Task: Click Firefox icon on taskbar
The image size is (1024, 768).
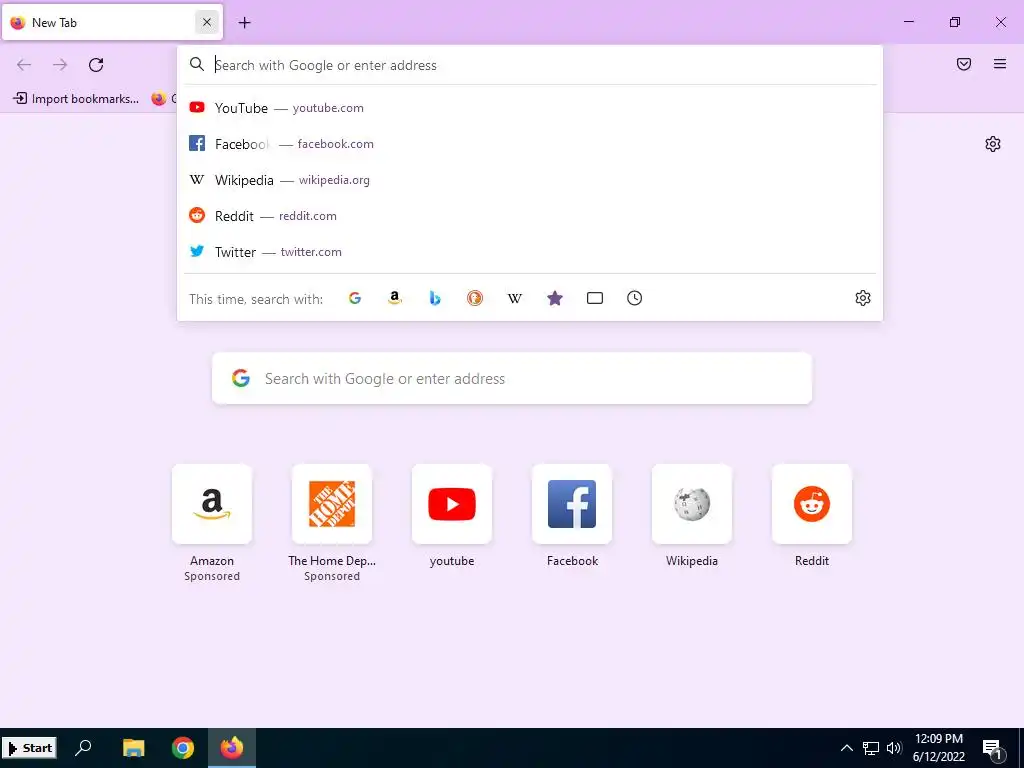Action: 232,748
